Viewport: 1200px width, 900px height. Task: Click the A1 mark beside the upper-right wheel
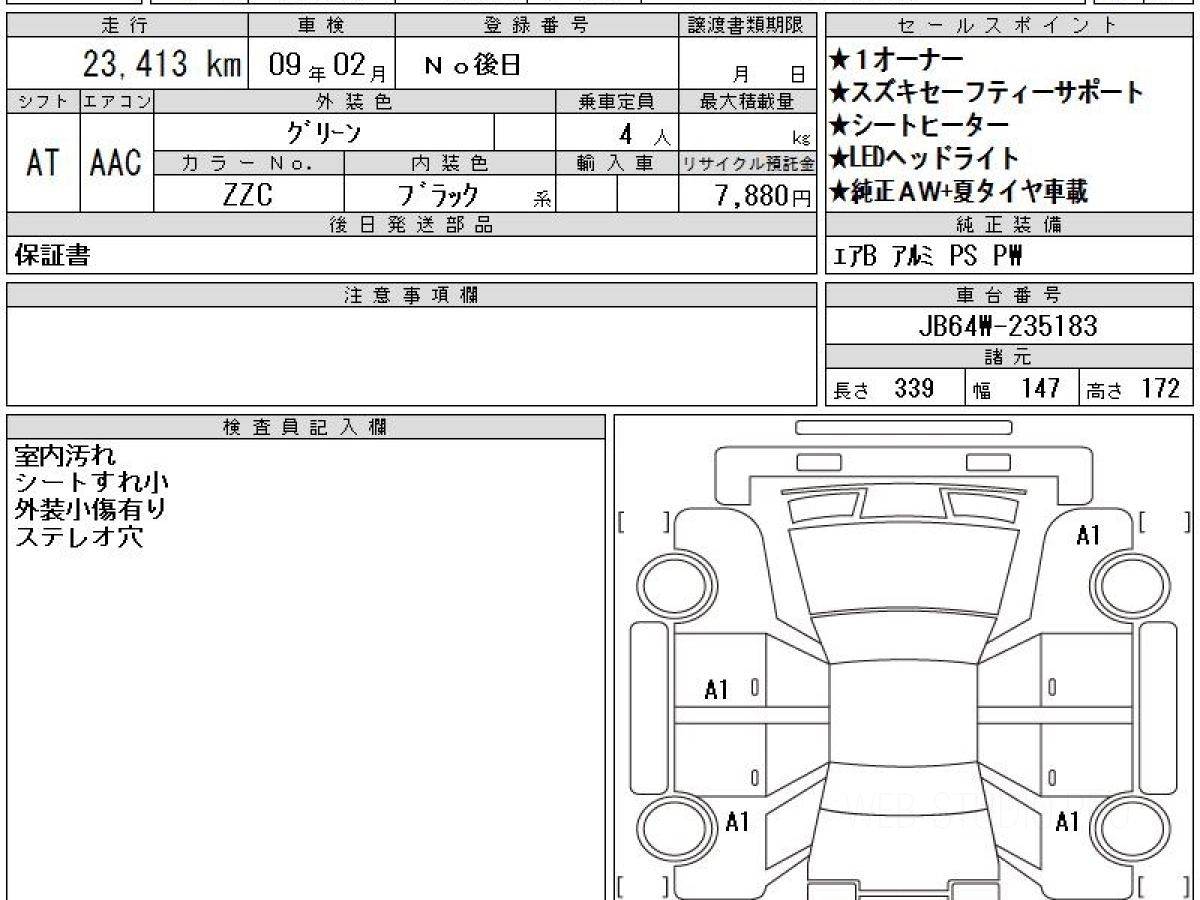(1088, 536)
